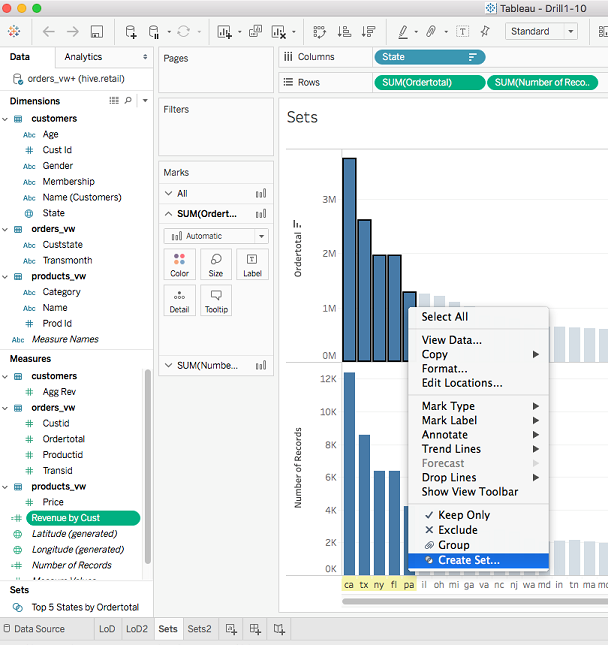
Task: Click the New Worksheet tab icon
Action: (231, 629)
